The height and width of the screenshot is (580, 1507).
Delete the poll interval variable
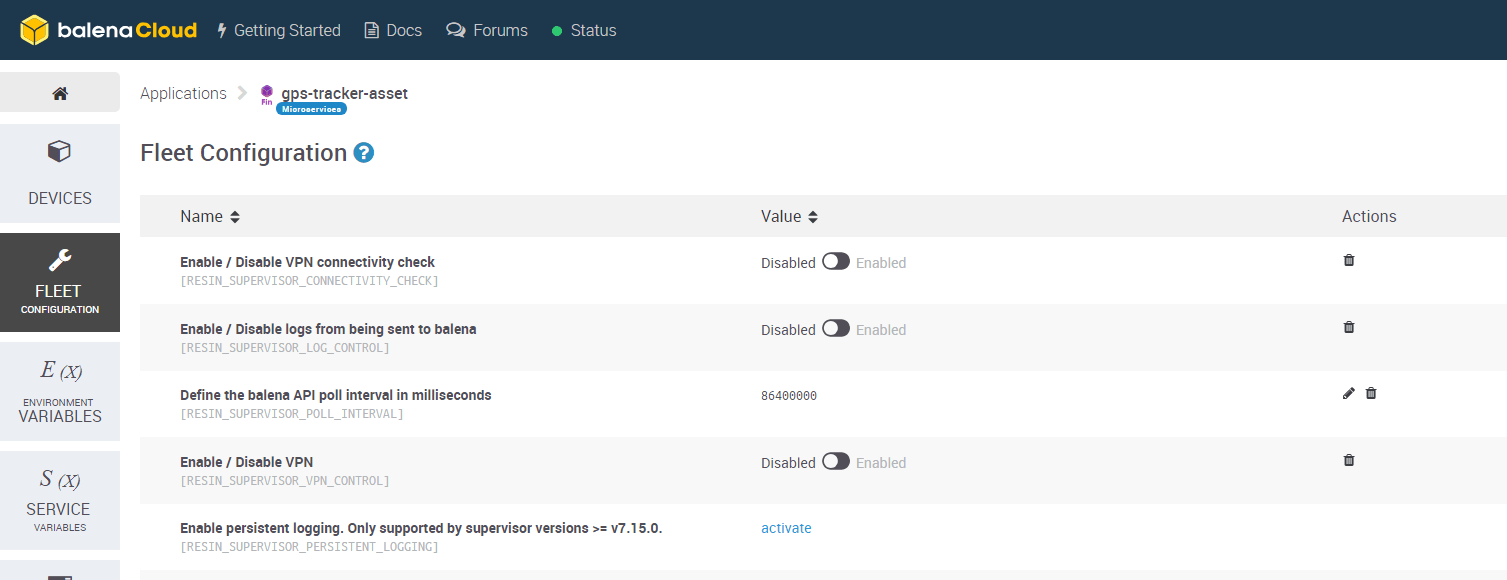(x=1371, y=394)
